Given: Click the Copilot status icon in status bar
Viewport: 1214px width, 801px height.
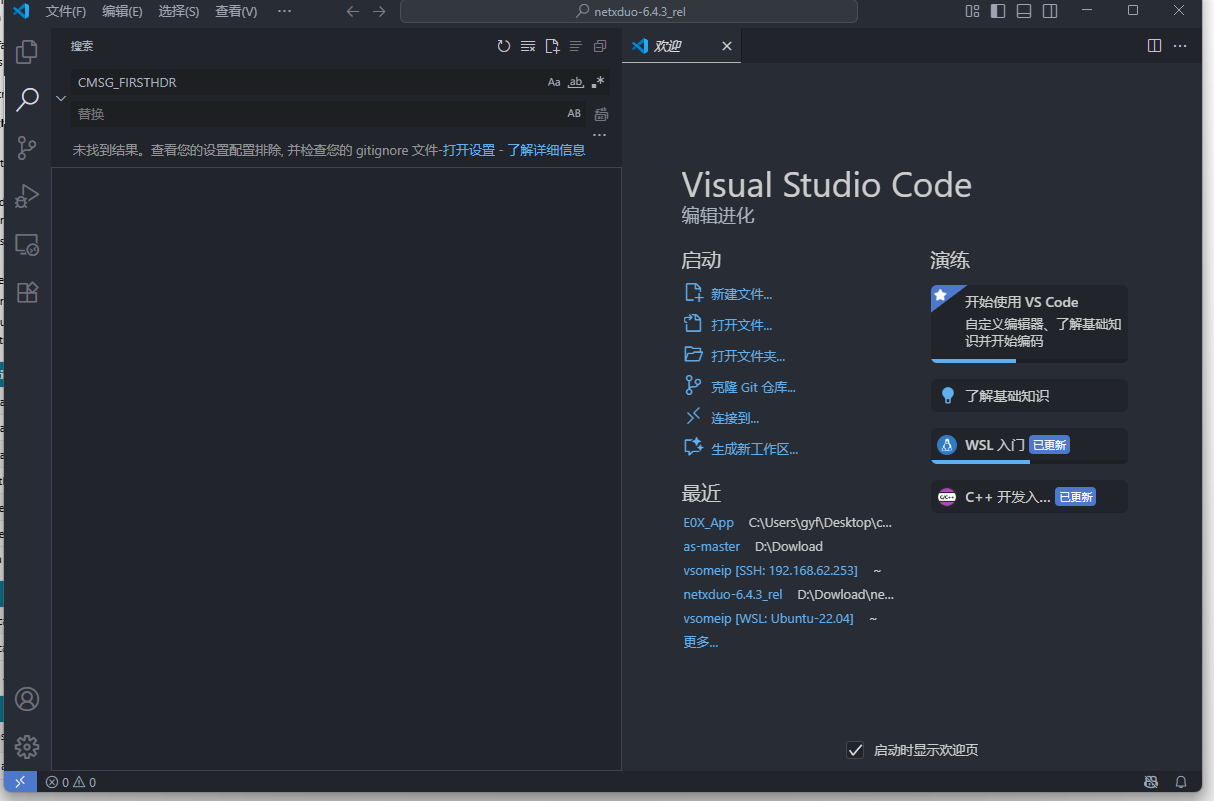Looking at the screenshot, I should pyautogui.click(x=1151, y=782).
